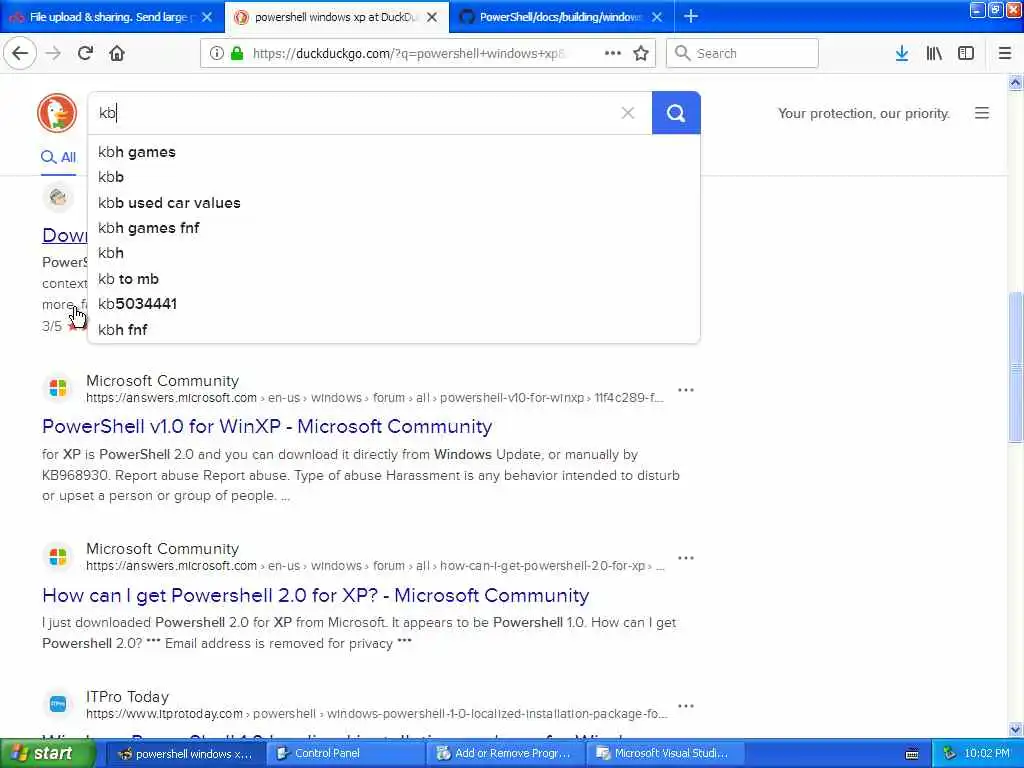Bookmark this page with the star
Screen dimensions: 1024x768
(641, 54)
